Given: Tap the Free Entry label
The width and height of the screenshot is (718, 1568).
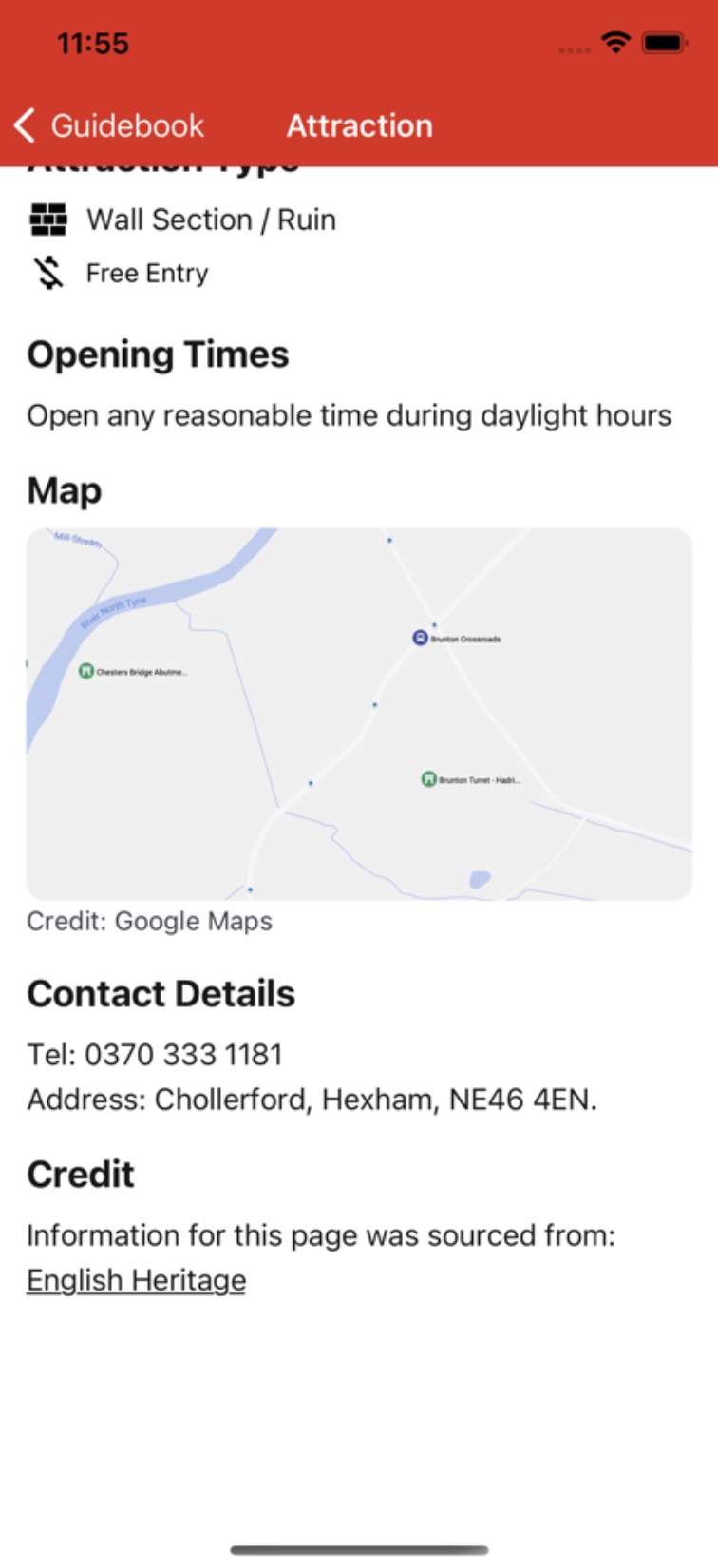Looking at the screenshot, I should pos(147,274).
